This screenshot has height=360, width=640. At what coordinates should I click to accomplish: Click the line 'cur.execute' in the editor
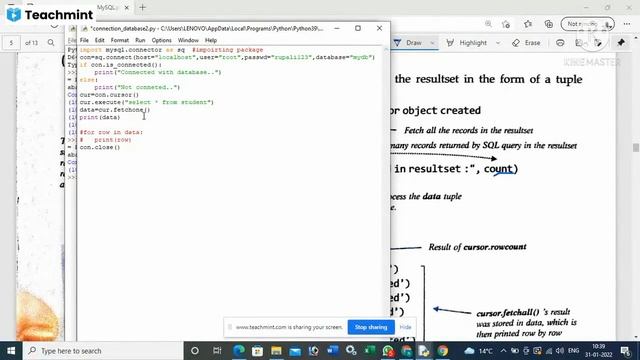[147, 102]
